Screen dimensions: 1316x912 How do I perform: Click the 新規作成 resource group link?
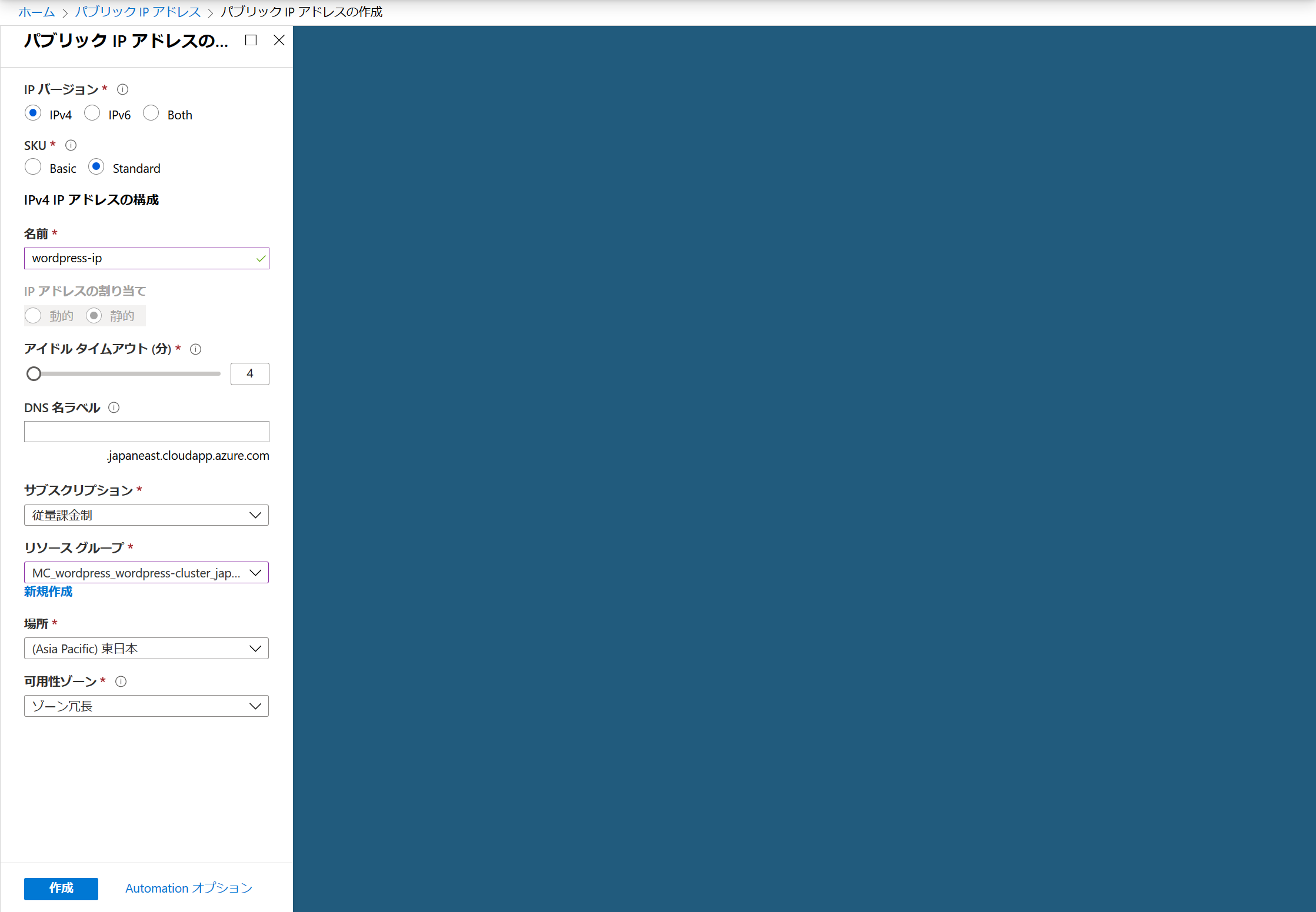click(48, 592)
